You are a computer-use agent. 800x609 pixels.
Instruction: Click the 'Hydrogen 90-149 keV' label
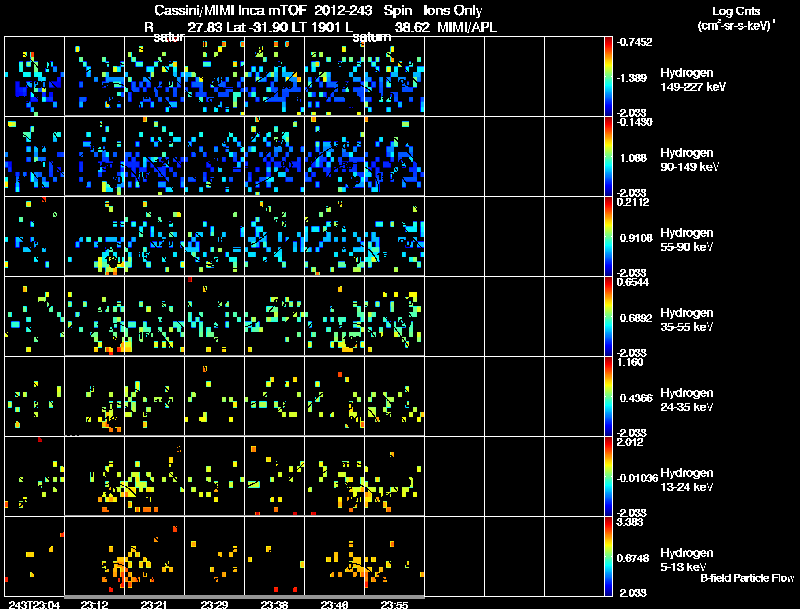(689, 160)
